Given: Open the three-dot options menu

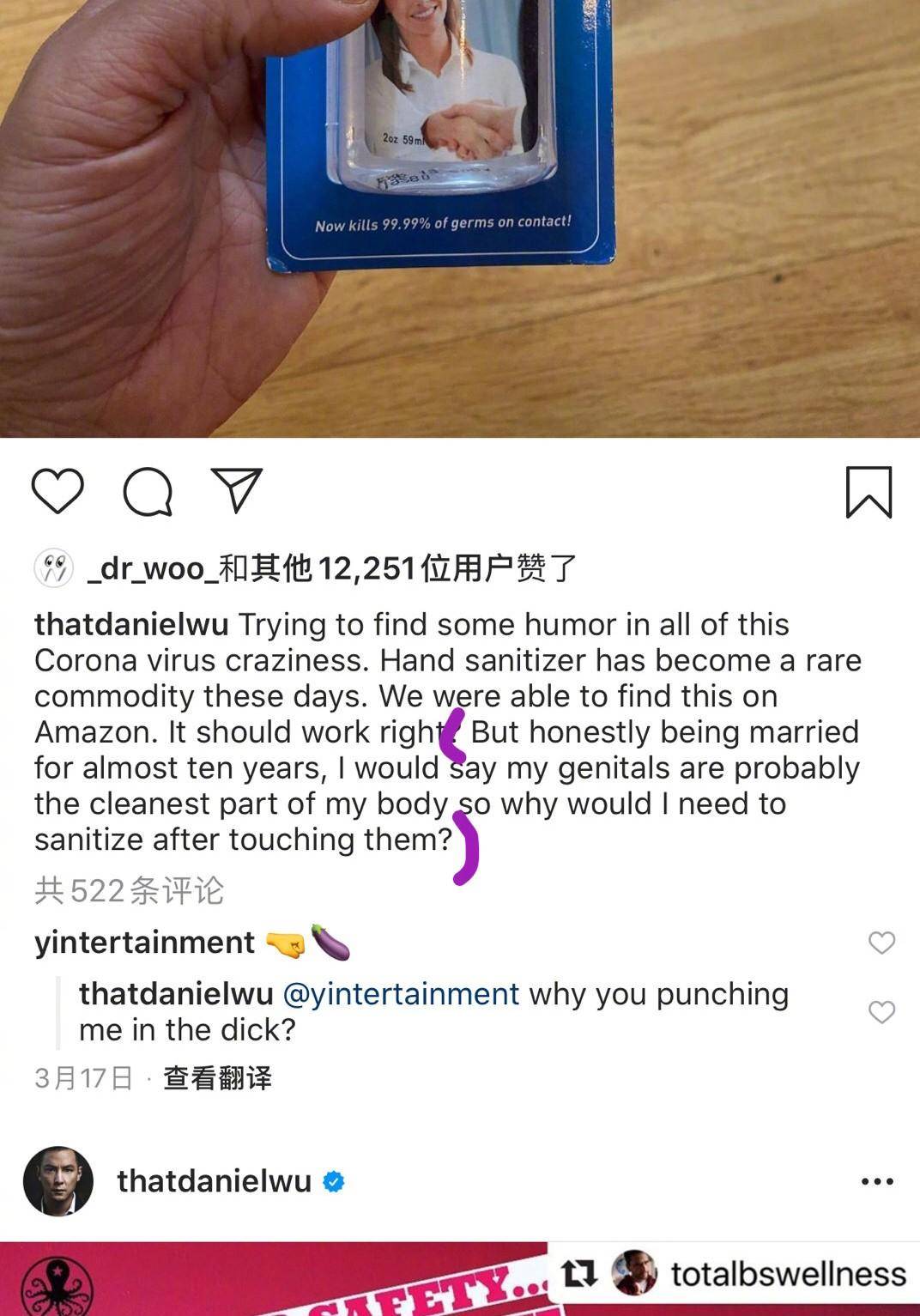Looking at the screenshot, I should (877, 1182).
